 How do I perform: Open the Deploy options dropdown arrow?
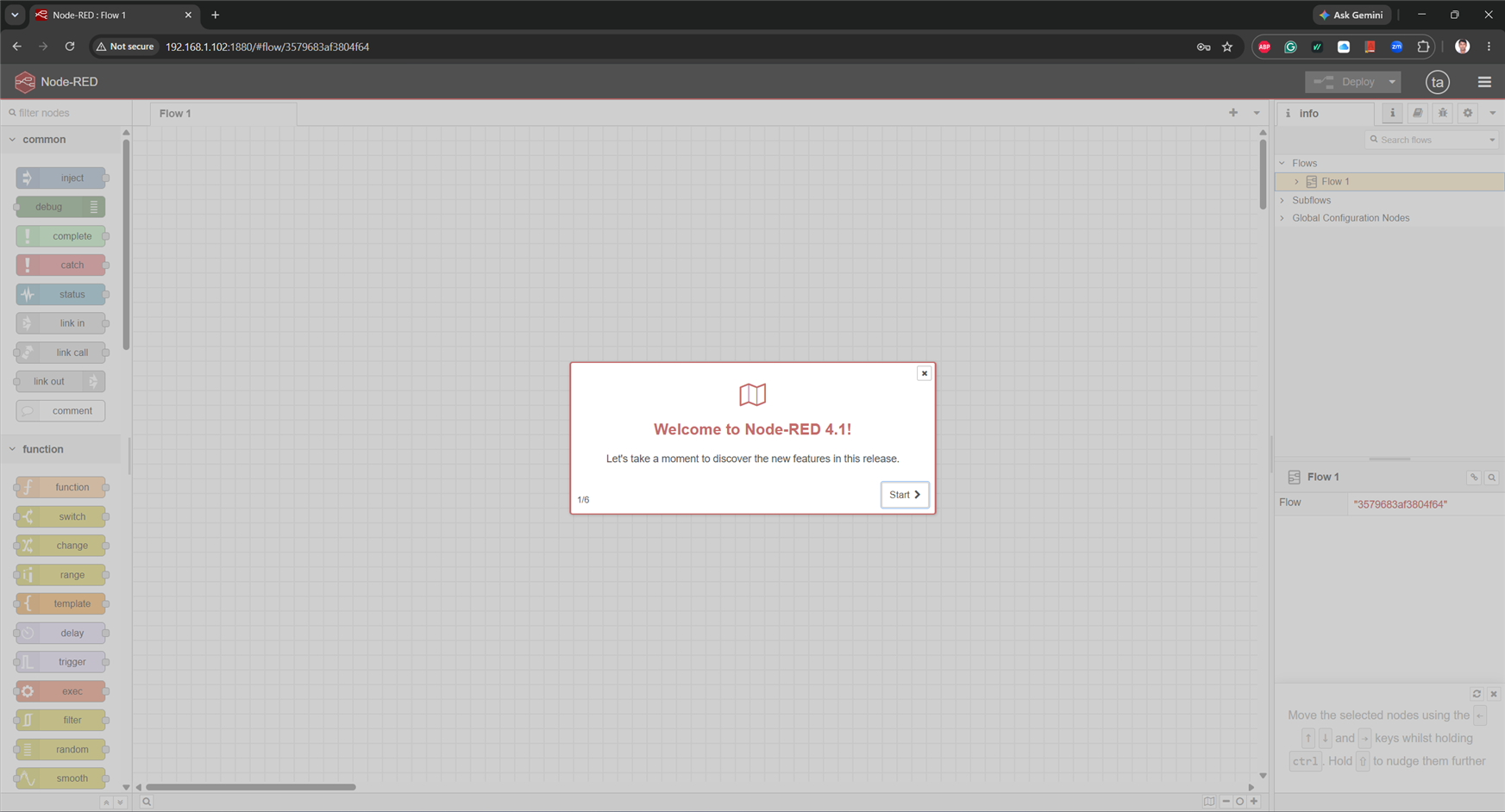tap(1392, 82)
